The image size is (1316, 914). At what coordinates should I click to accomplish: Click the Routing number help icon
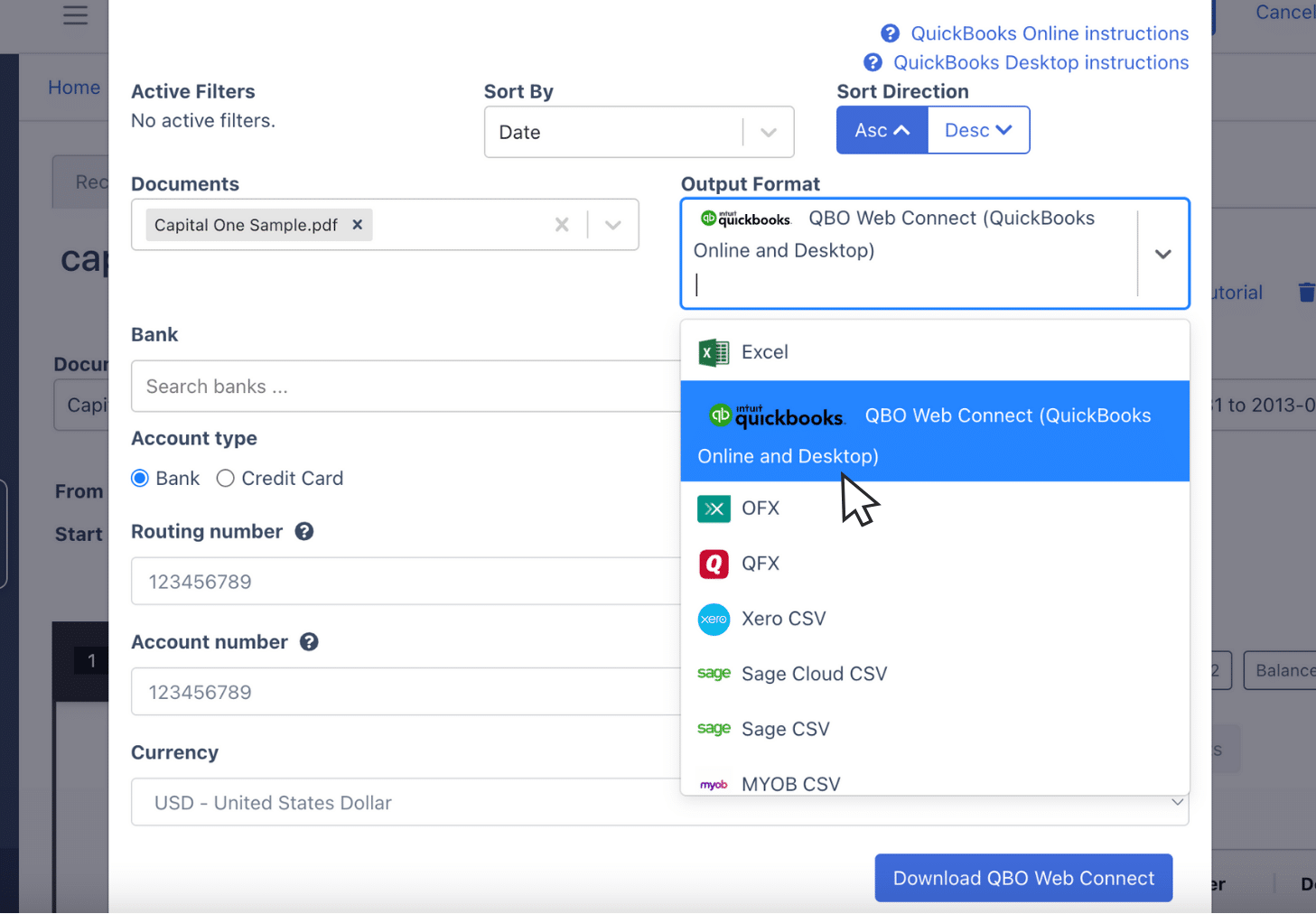coord(303,532)
